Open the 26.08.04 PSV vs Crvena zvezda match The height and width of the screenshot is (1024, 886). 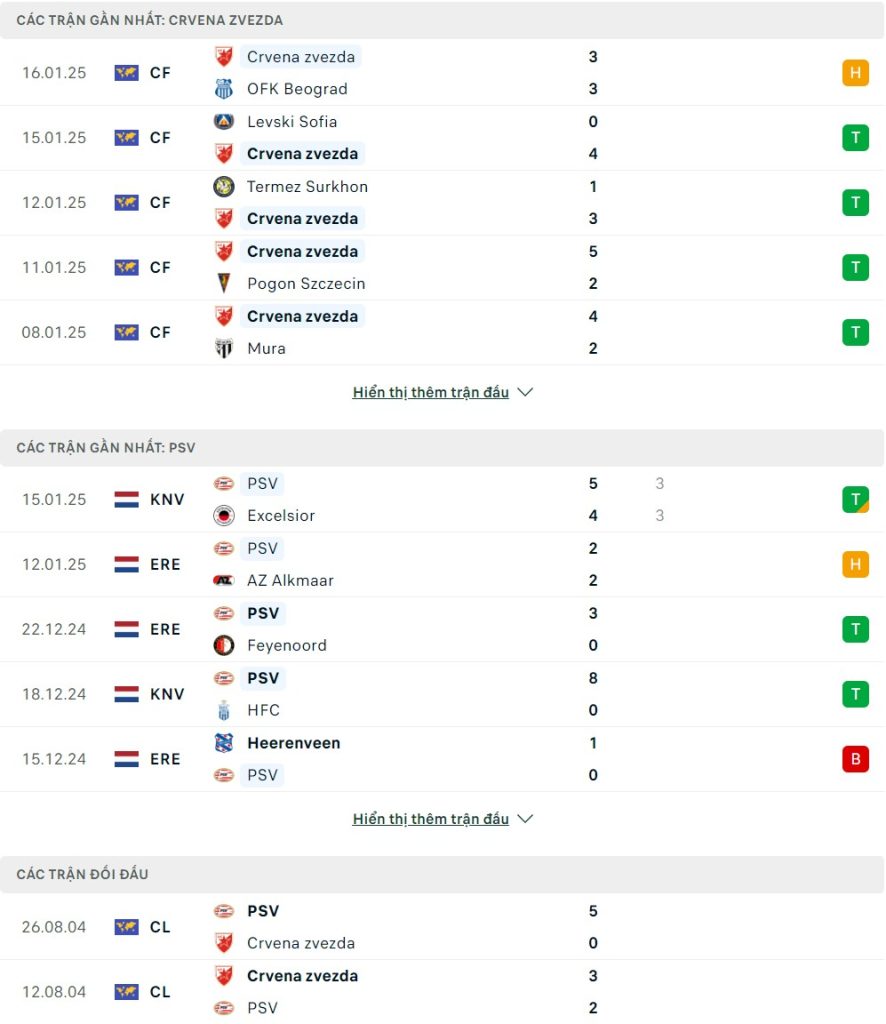443,927
